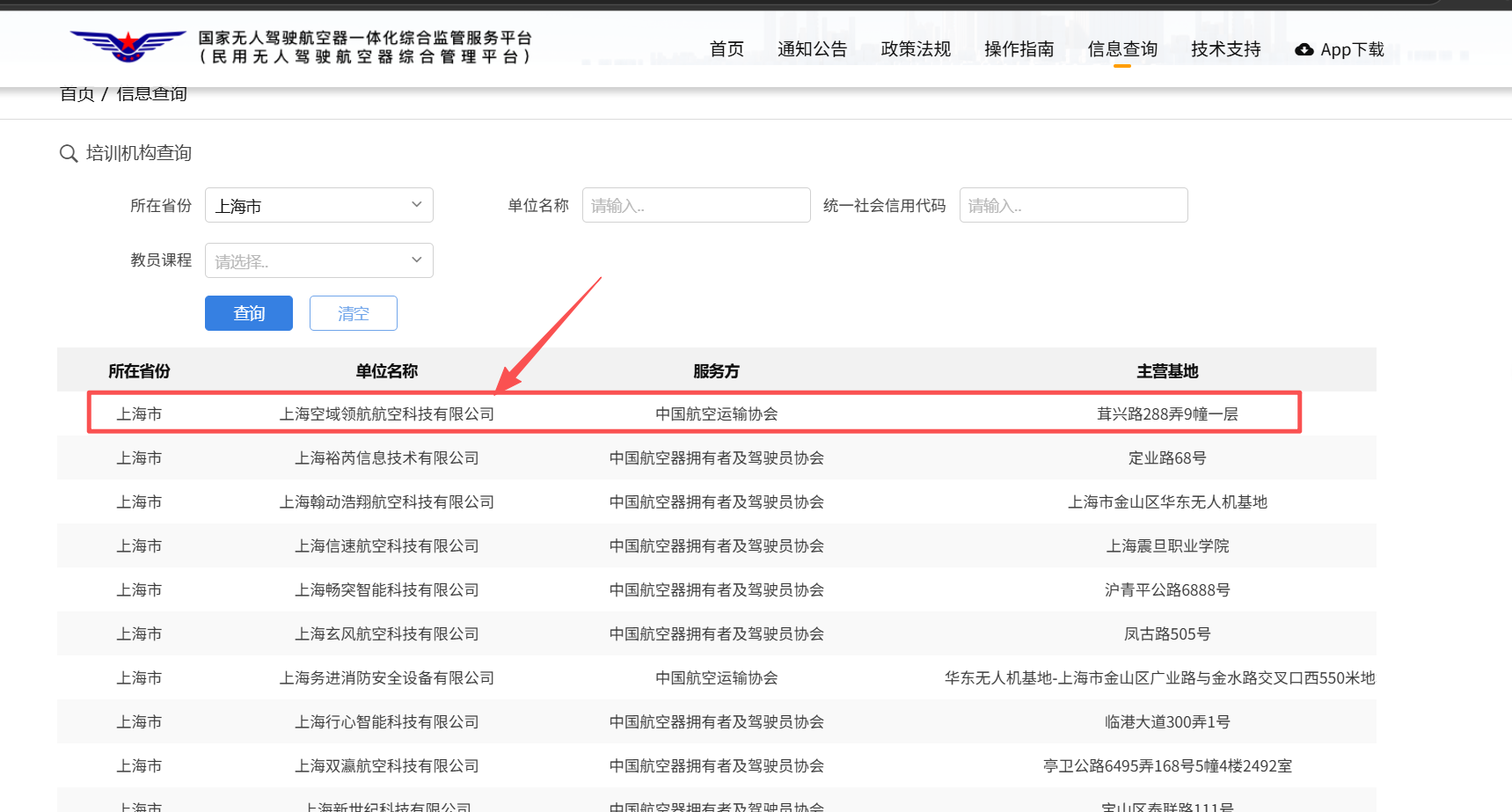This screenshot has width=1512, height=812.
Task: Click 中国航空运输协会 in the 上海务进消防 row
Action: coord(716,678)
